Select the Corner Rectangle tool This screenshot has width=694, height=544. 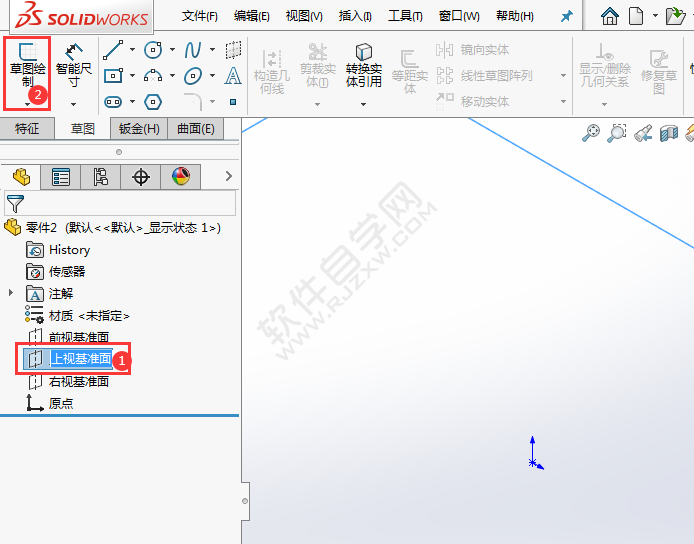point(113,76)
